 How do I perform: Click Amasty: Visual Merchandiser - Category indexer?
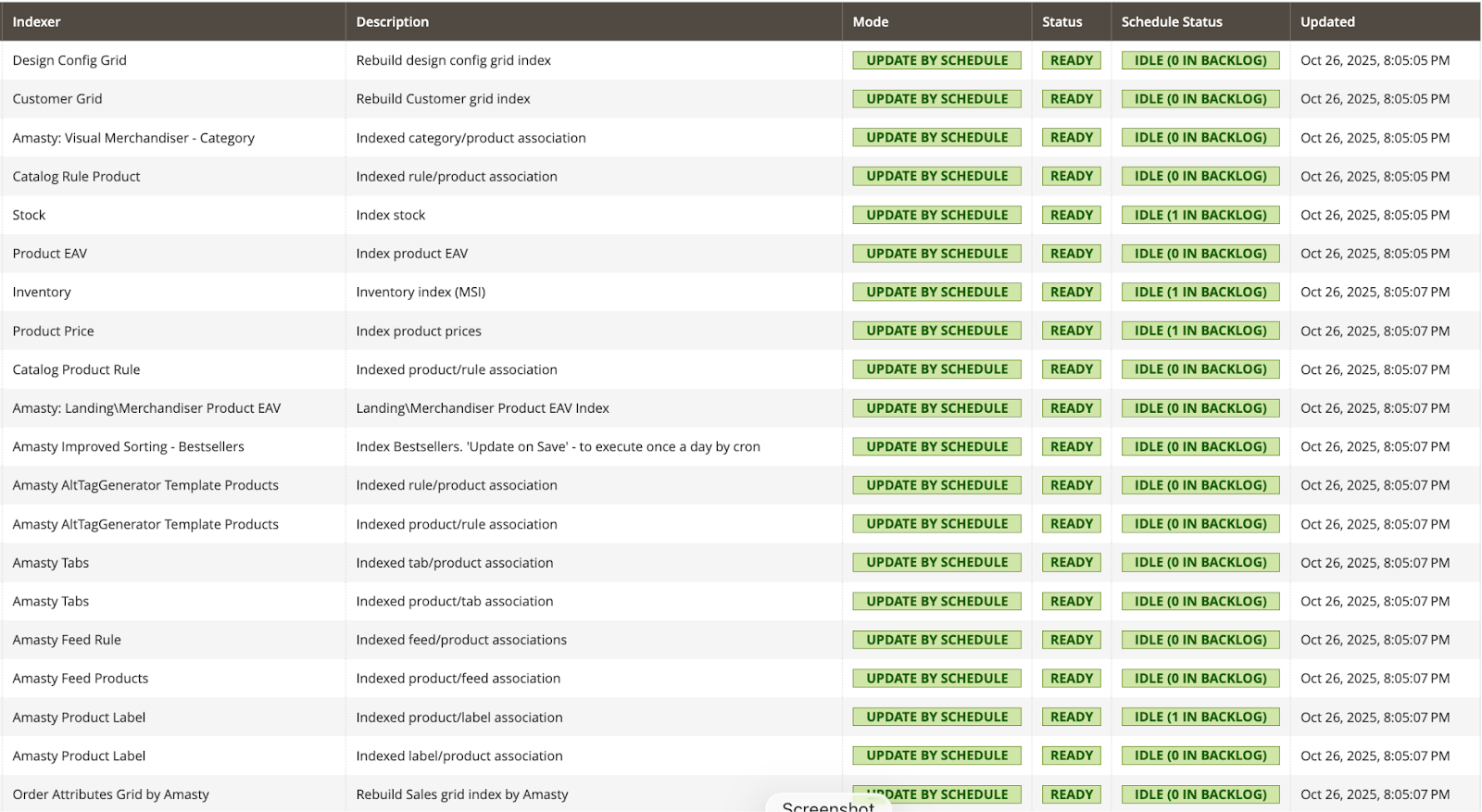coord(133,138)
